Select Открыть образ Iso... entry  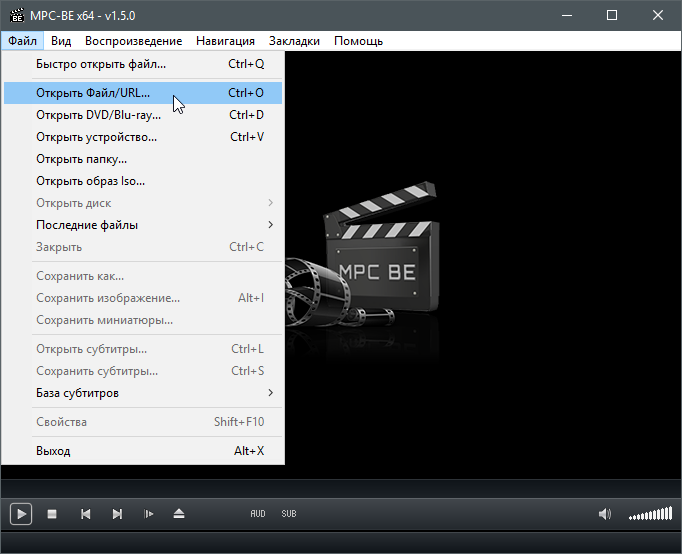point(143,181)
